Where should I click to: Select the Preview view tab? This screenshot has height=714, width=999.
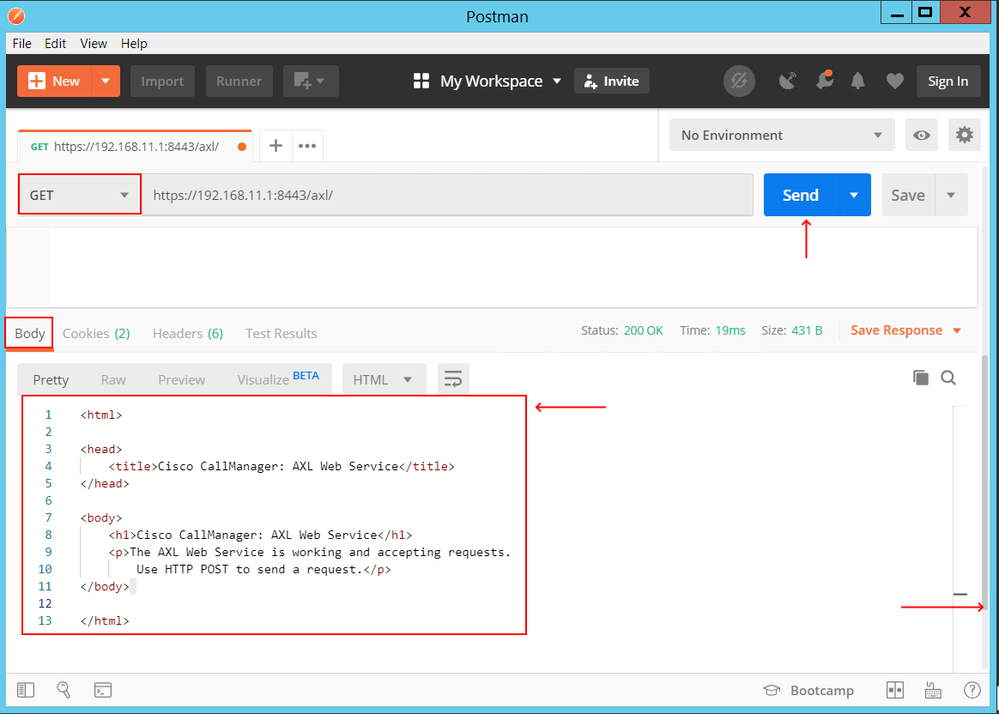pos(182,380)
